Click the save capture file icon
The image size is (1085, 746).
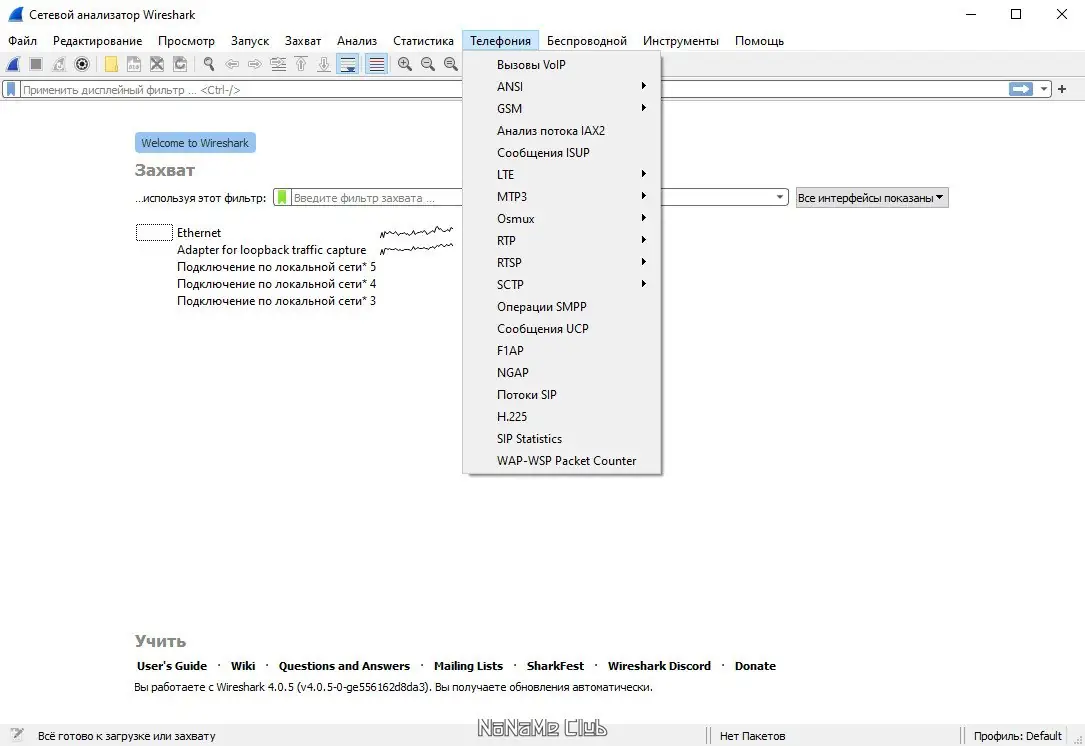pyautogui.click(x=134, y=64)
